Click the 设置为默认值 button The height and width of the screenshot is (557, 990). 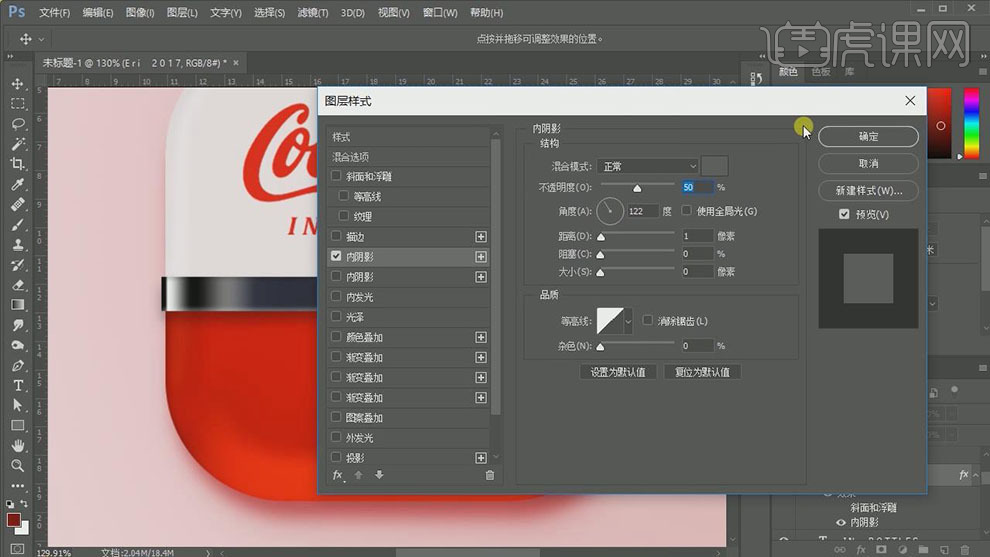point(617,372)
